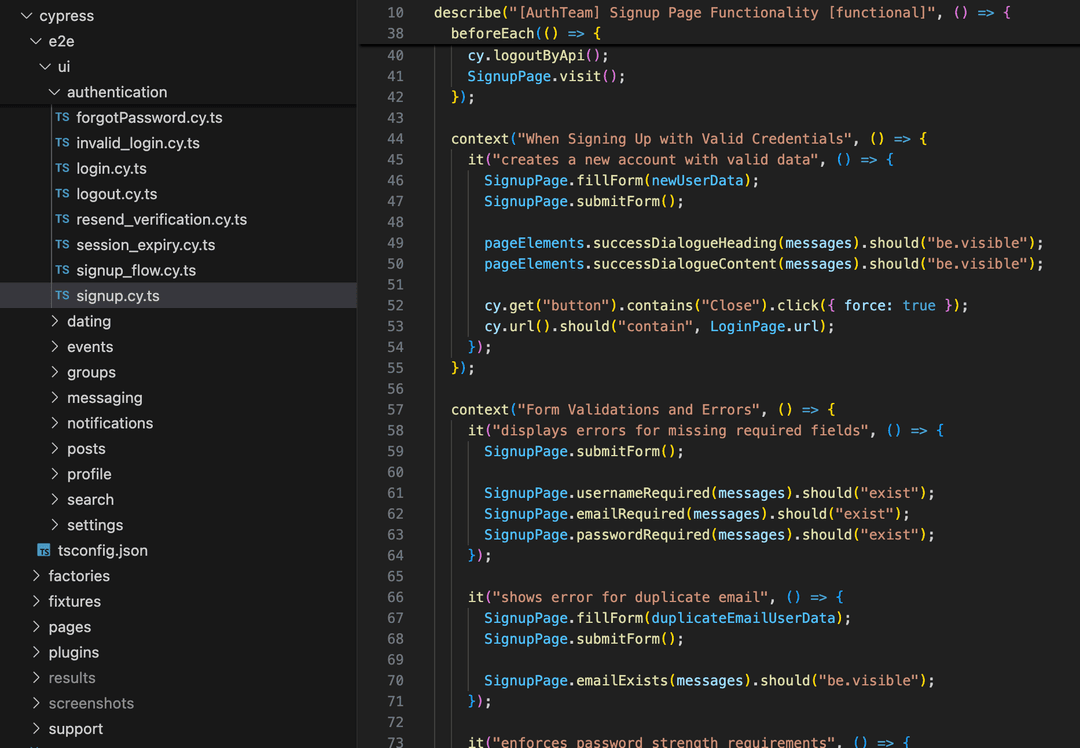Click line number 66 in the gutter
This screenshot has height=748, width=1080.
tap(395, 597)
